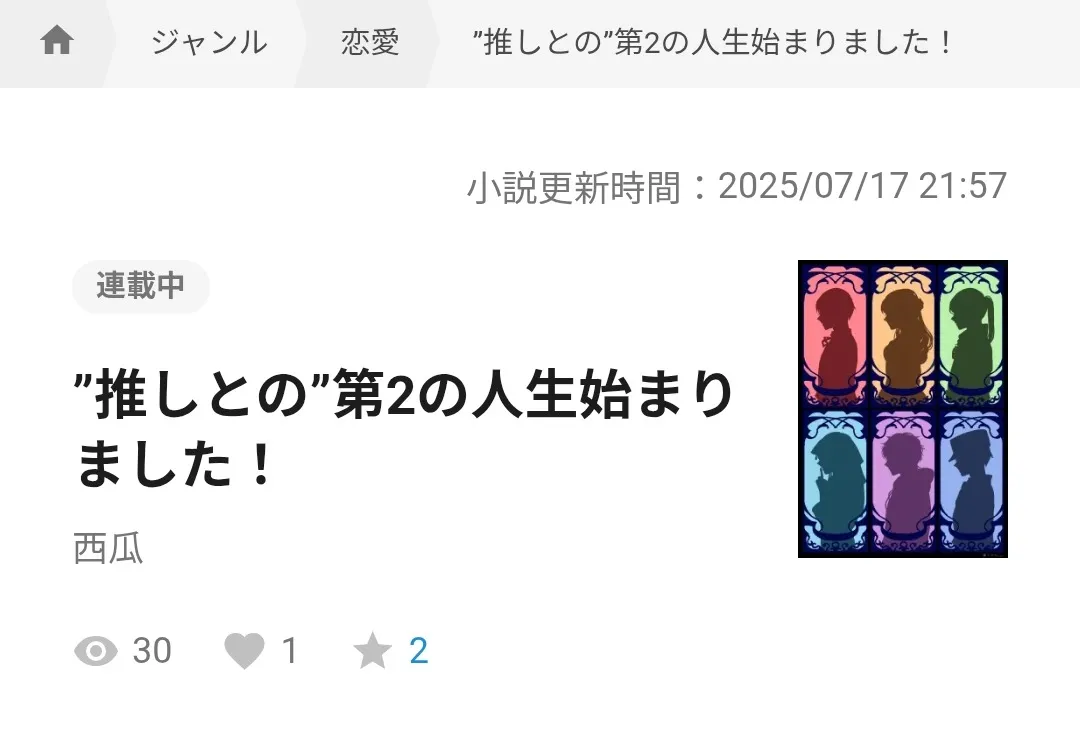Open the novel title heading

pos(404,428)
